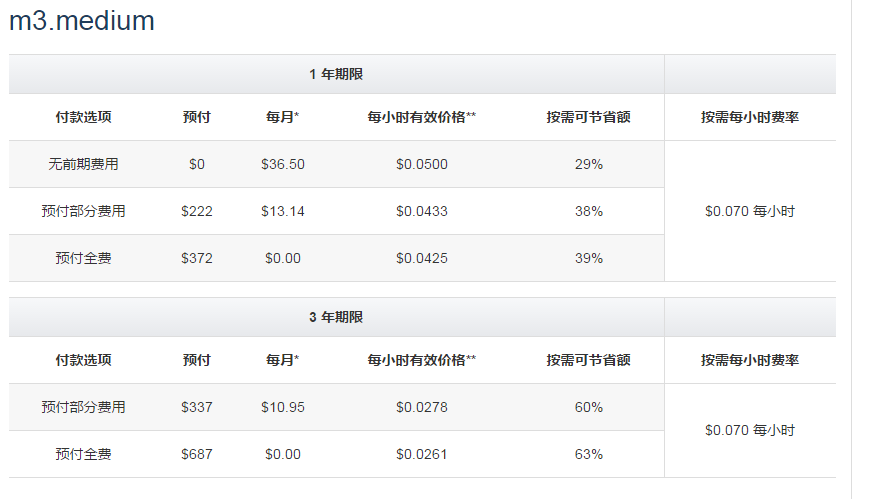Click 每小时有效价格 header in 3-year table
This screenshot has height=499, width=874.
(421, 360)
